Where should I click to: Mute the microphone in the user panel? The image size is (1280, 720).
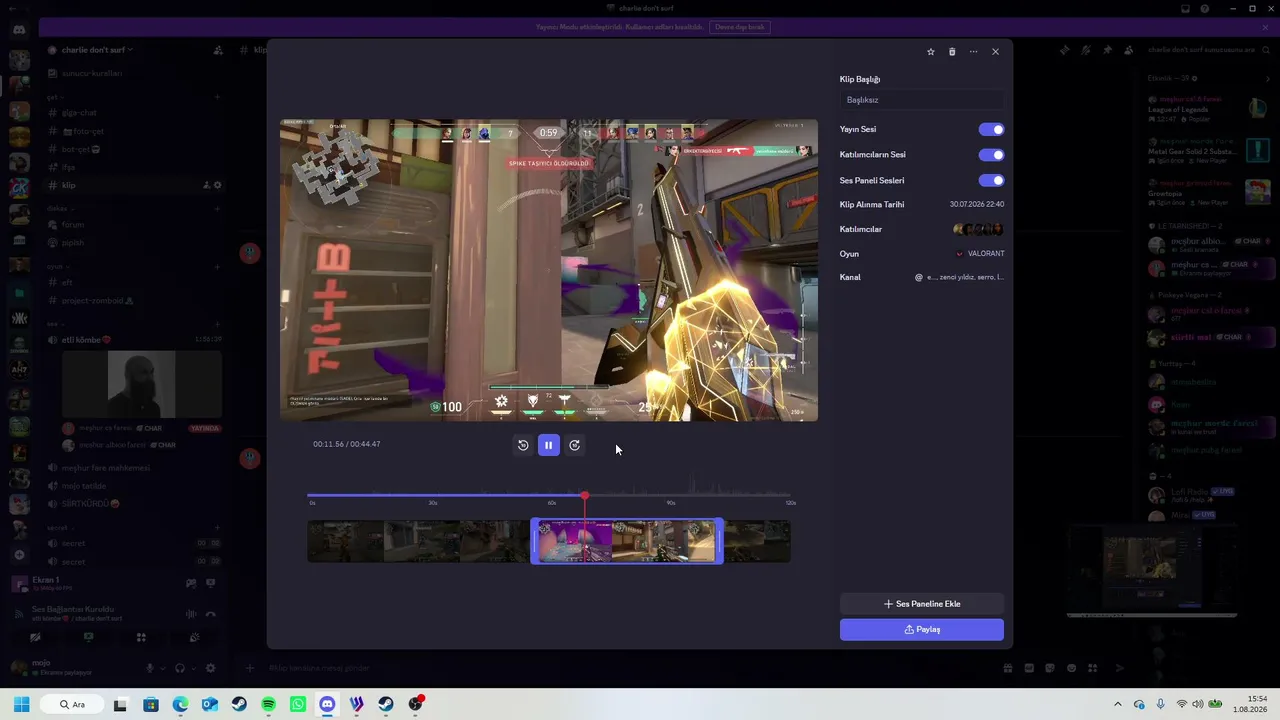pyautogui.click(x=150, y=668)
